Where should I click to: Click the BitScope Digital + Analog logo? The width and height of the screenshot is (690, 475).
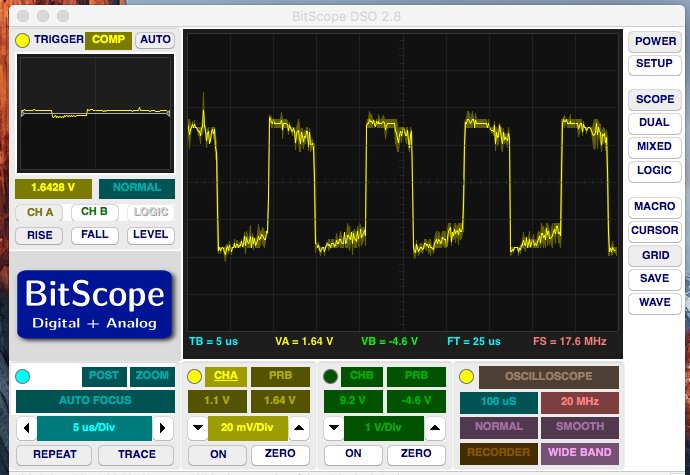(95, 305)
